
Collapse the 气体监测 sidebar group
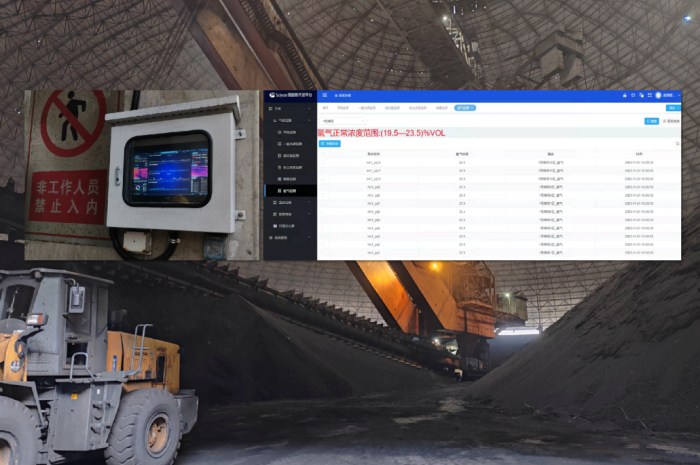click(x=290, y=119)
